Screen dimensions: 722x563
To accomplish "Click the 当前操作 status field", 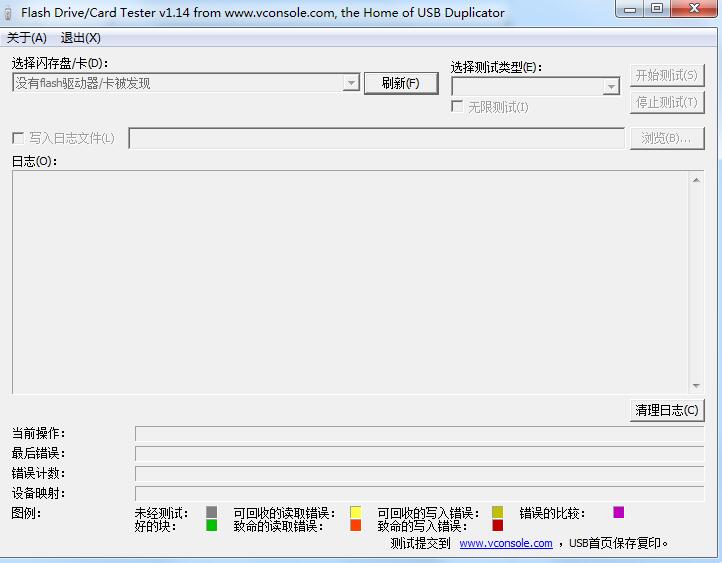I will (x=419, y=434).
